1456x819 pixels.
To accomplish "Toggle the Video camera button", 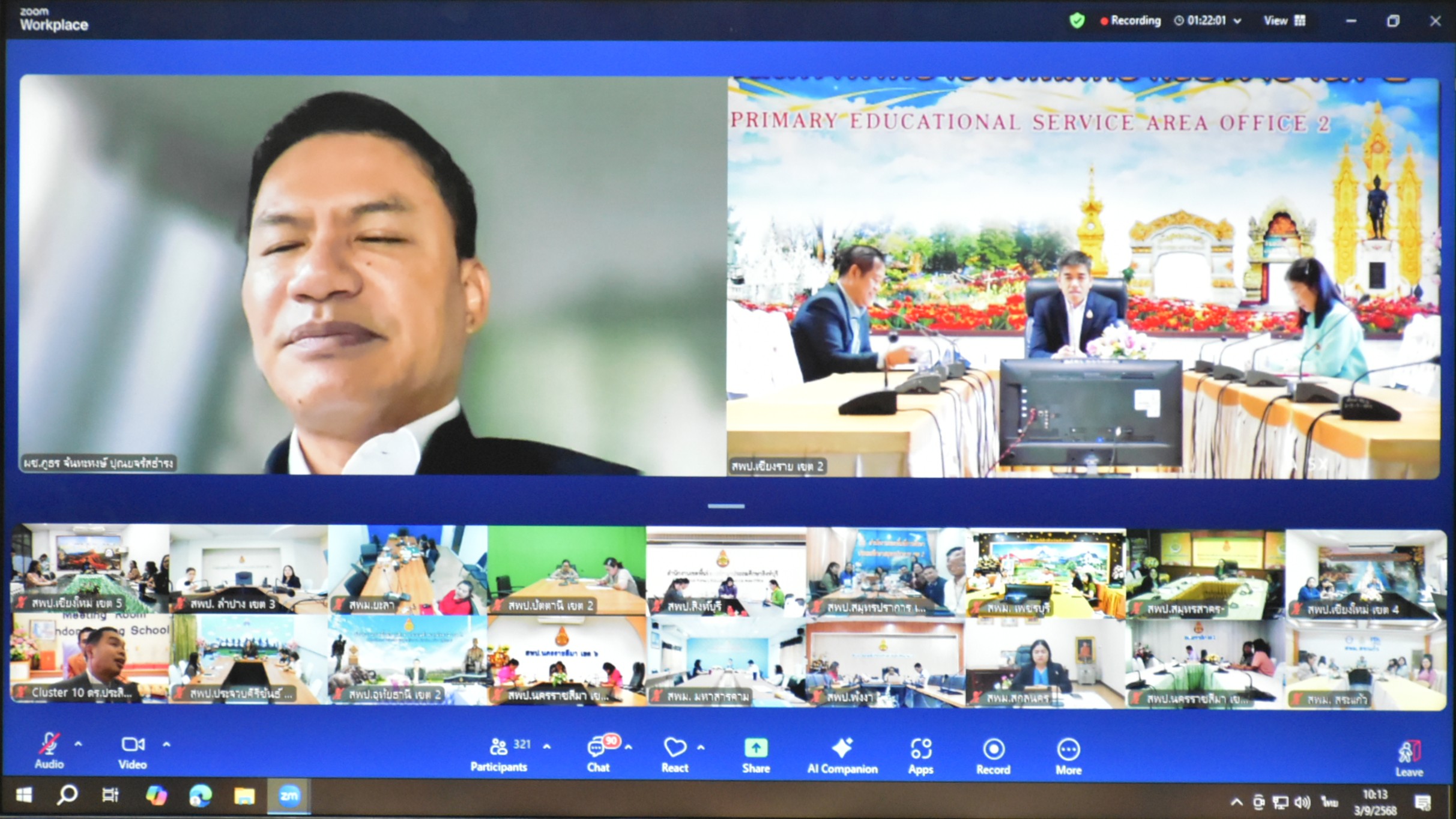I will click(132, 745).
